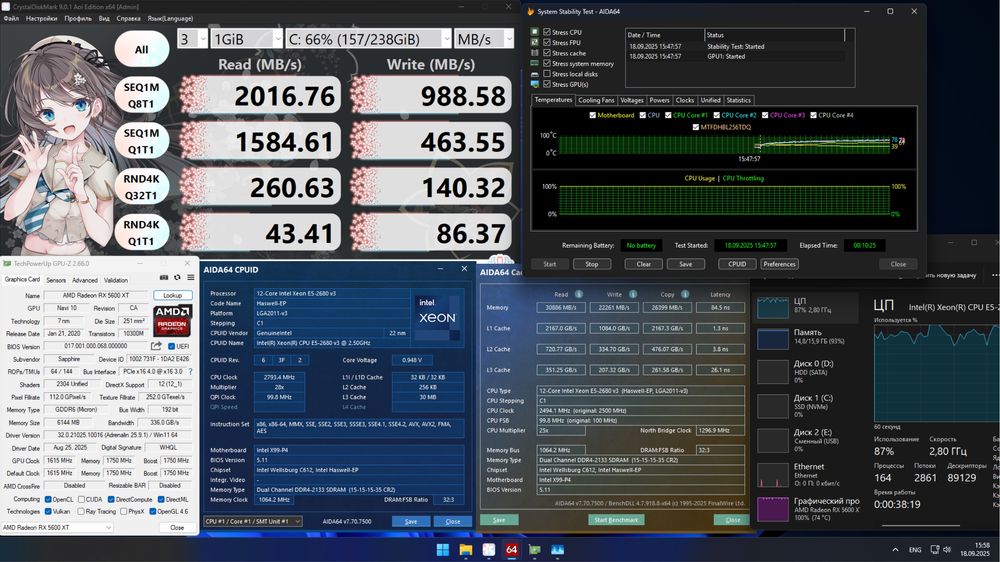1000x562 pixels.
Task: Click the Read info icon in AIDA64 benchmark
Action: pos(578,294)
